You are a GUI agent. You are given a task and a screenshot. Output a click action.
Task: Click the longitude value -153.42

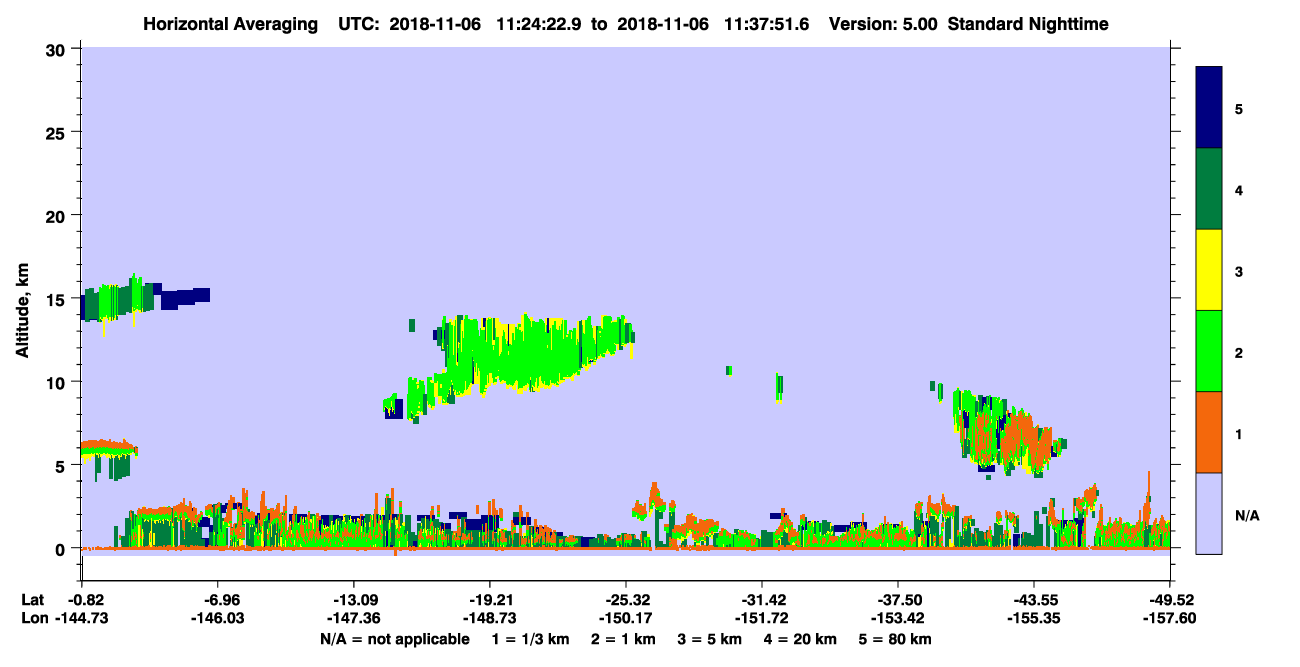pos(897,619)
